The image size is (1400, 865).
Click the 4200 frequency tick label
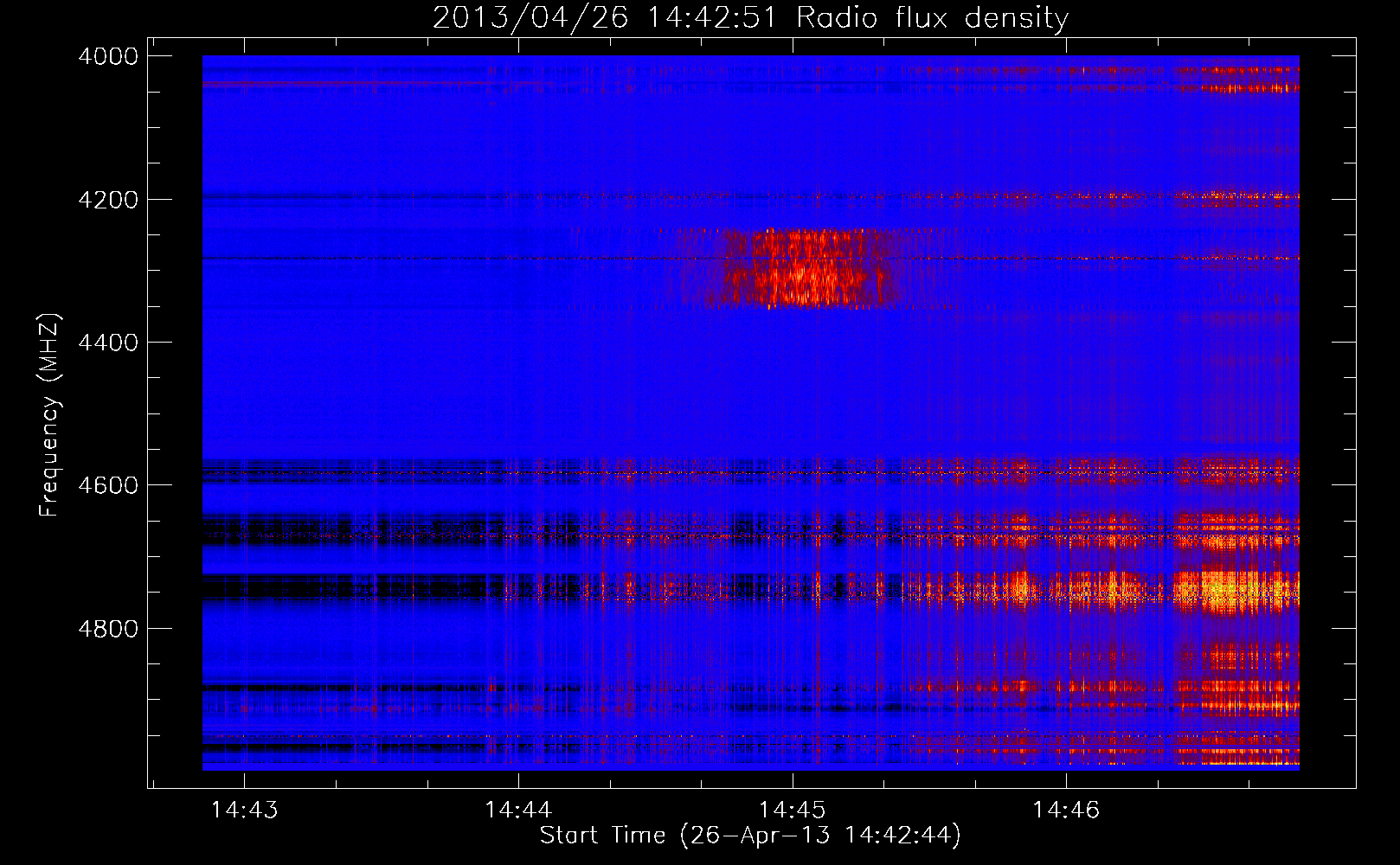108,200
